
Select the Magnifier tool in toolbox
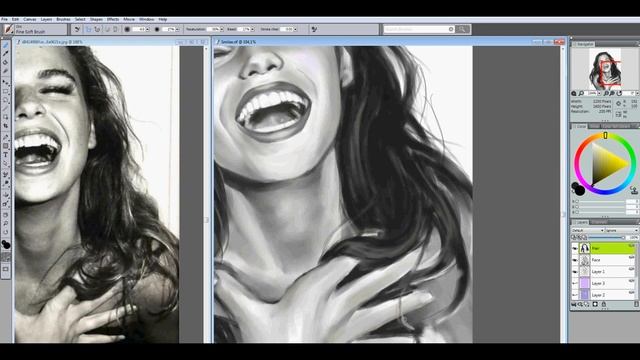(6, 223)
